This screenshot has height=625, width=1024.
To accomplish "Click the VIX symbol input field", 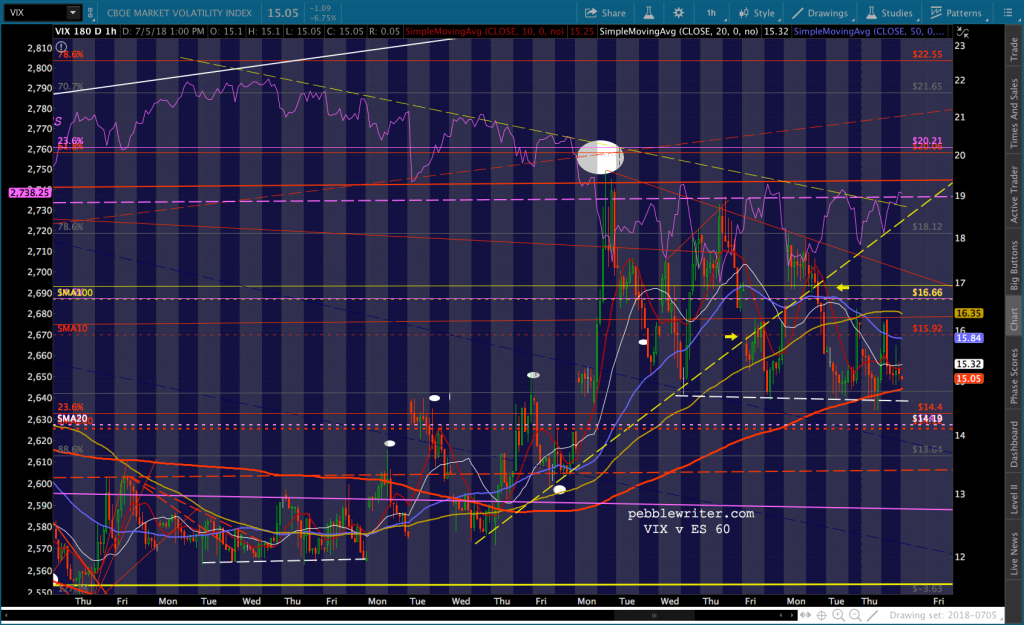I will 35,13.
